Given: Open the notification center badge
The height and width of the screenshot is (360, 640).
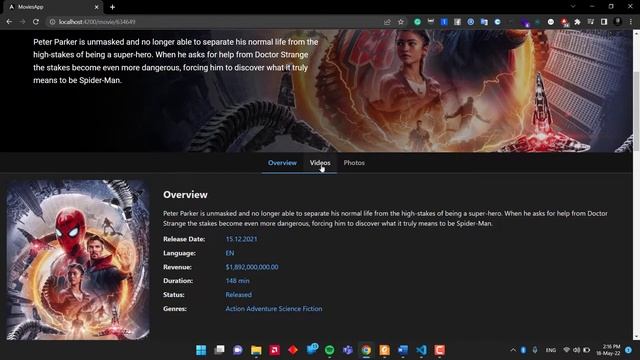Looking at the screenshot, I should coord(629,350).
